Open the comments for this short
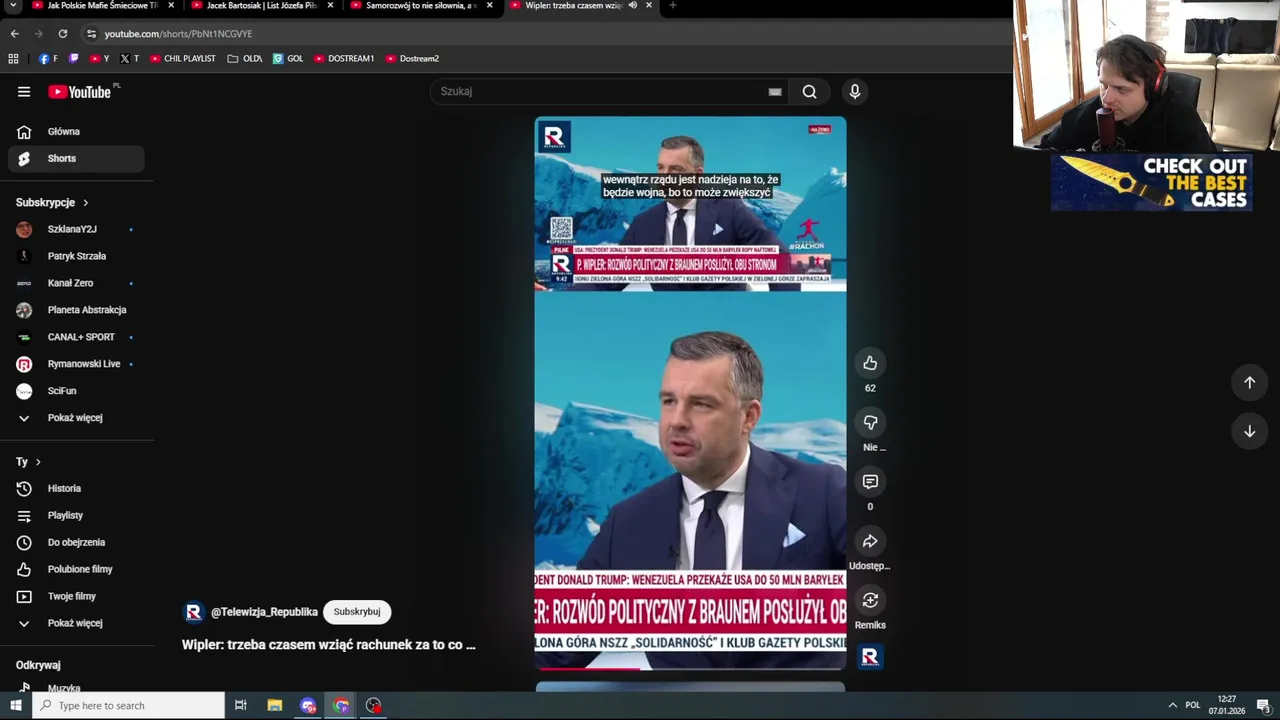This screenshot has height=720, width=1280. click(870, 482)
